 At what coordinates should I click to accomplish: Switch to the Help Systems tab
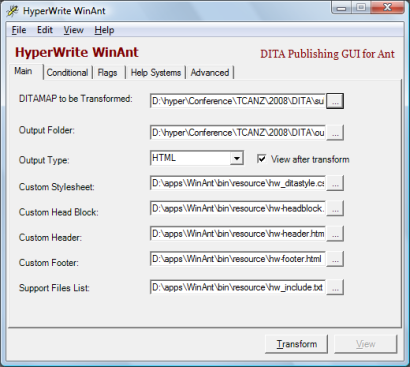pos(156,73)
